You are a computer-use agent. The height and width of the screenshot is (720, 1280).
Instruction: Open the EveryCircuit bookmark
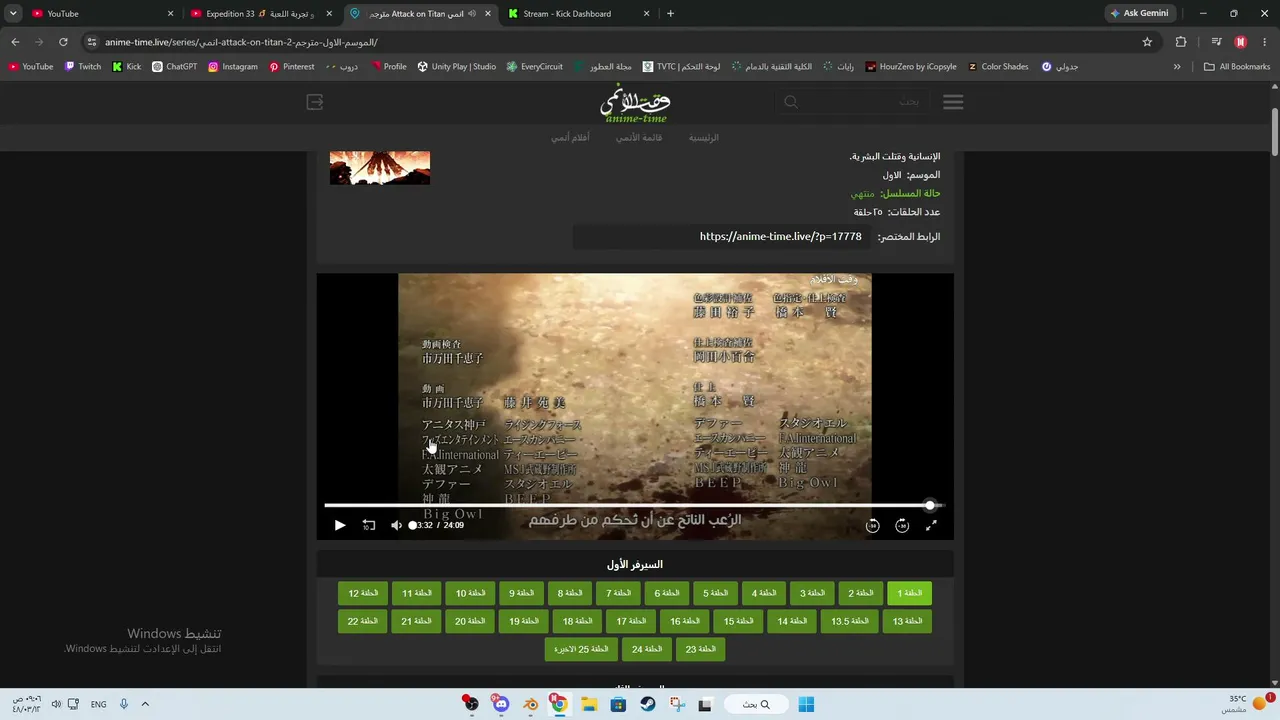click(x=534, y=67)
